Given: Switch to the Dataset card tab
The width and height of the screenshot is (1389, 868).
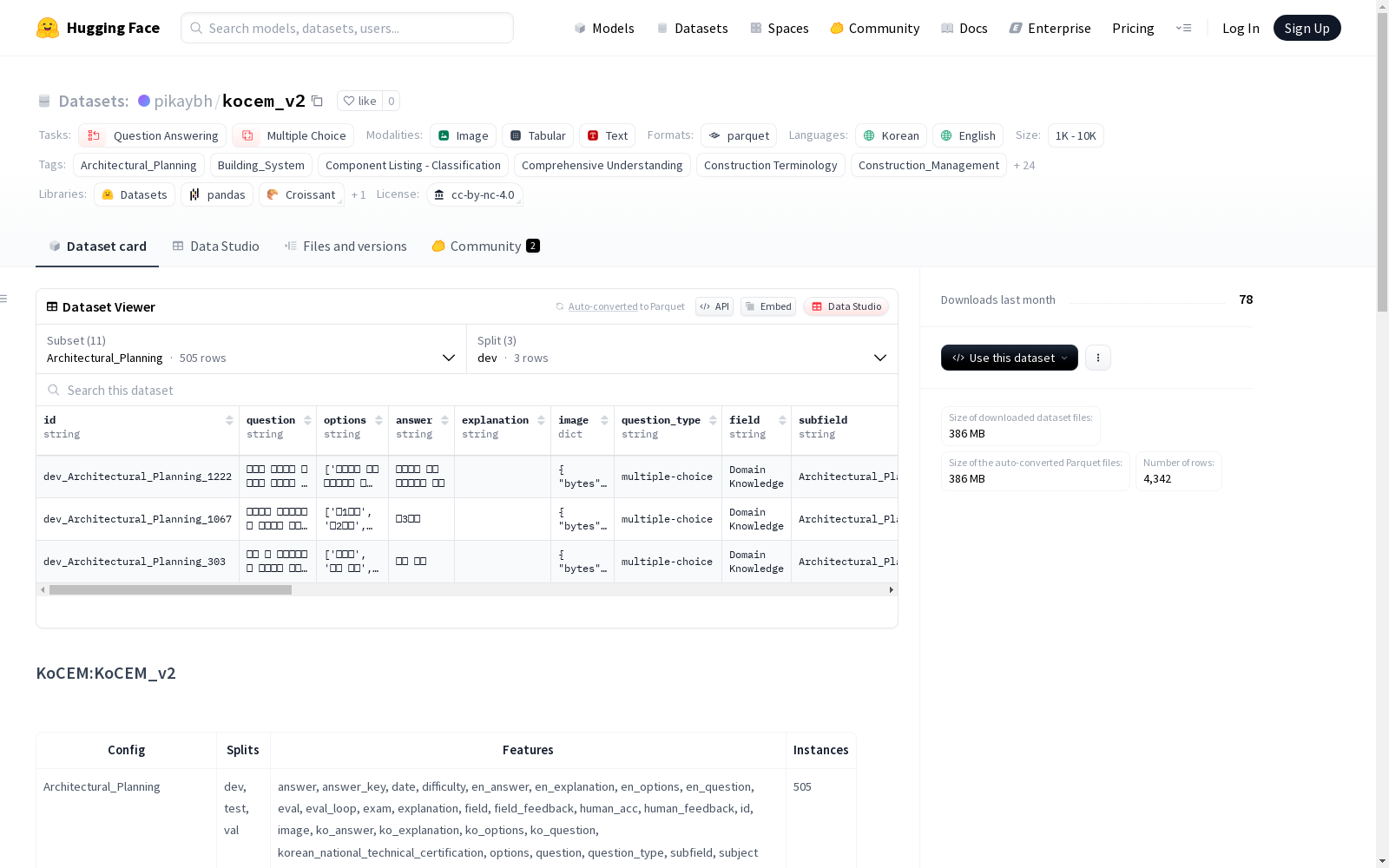Looking at the screenshot, I should click(97, 247).
